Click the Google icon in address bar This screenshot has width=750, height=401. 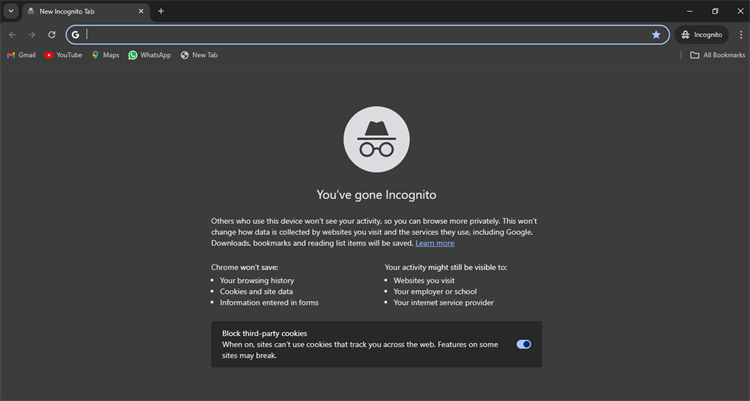pos(75,34)
